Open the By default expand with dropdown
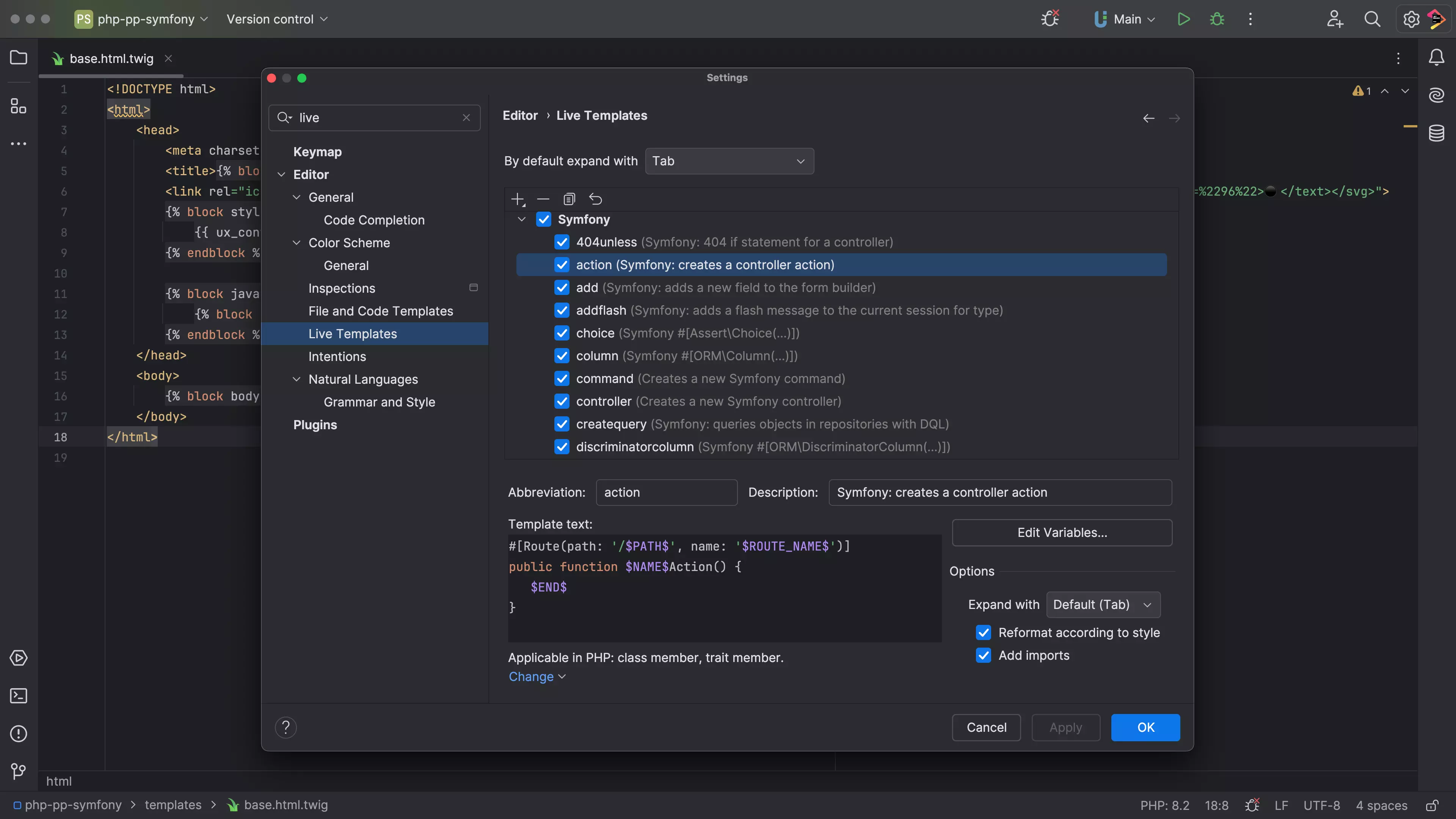 [x=729, y=161]
